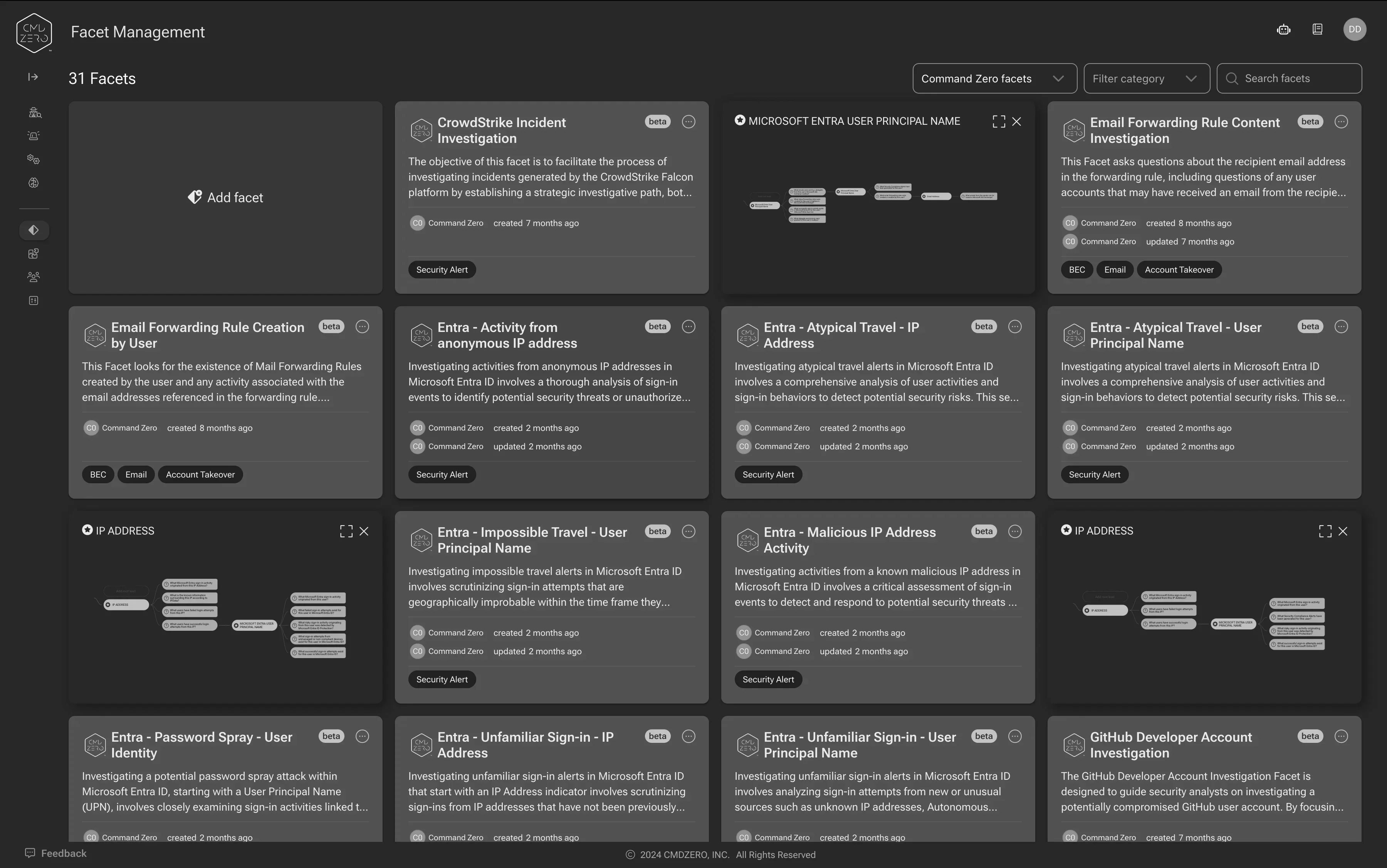Open options for Entra Atypical Travel IP Address
This screenshot has width=1387, height=868.
coord(1015,327)
